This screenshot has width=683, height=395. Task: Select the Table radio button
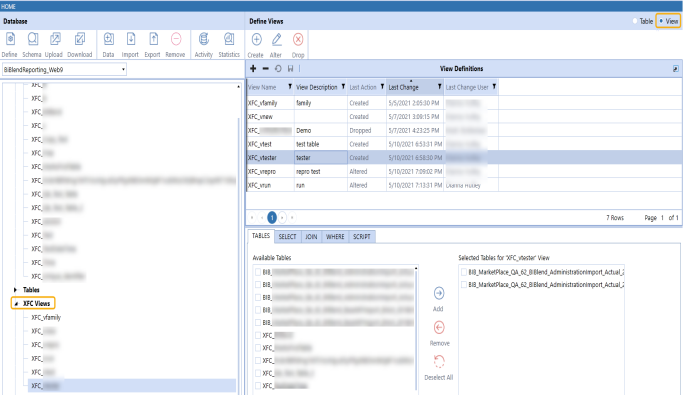pos(635,21)
